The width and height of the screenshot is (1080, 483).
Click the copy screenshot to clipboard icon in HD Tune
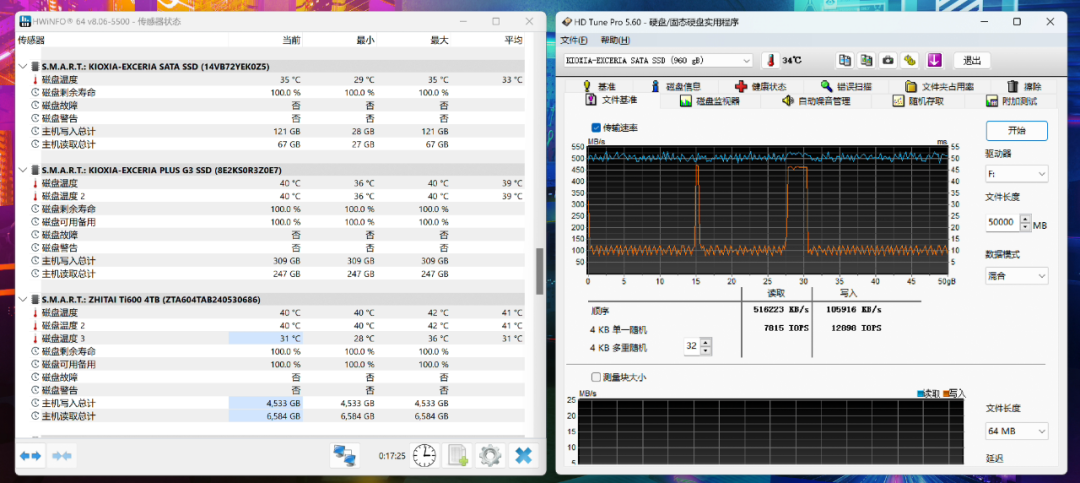coord(866,60)
